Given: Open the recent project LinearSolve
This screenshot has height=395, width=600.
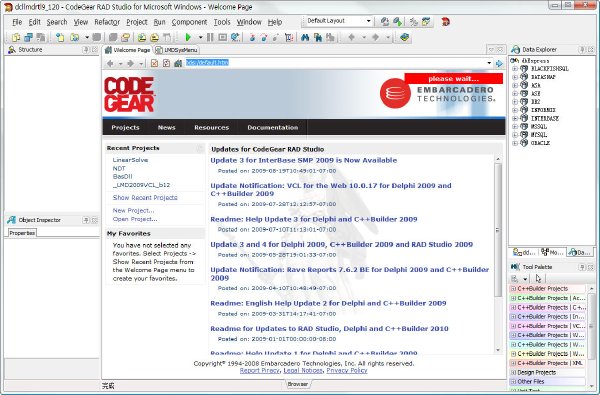Looking at the screenshot, I should pyautogui.click(x=130, y=160).
